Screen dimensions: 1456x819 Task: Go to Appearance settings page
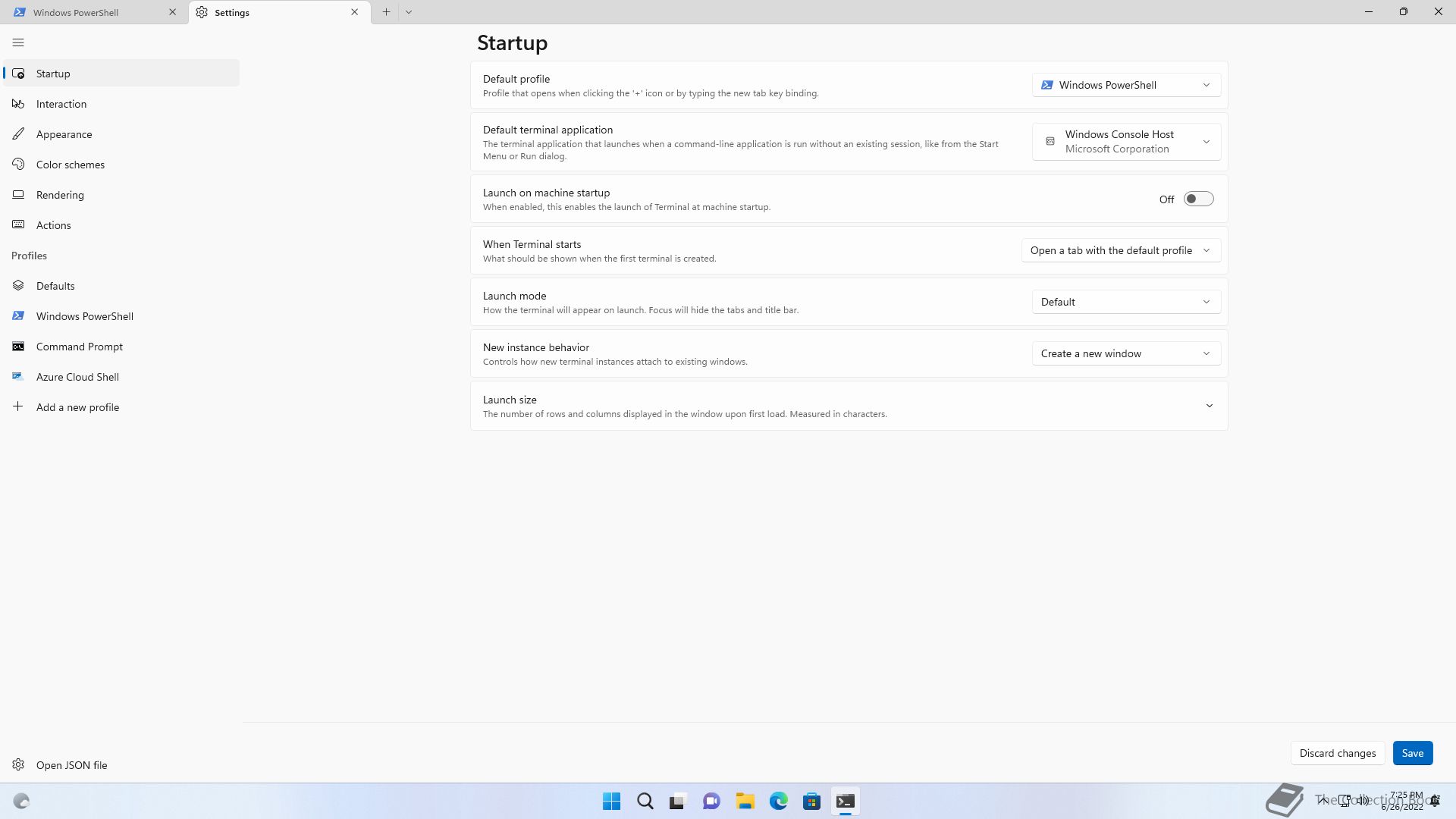[121, 134]
